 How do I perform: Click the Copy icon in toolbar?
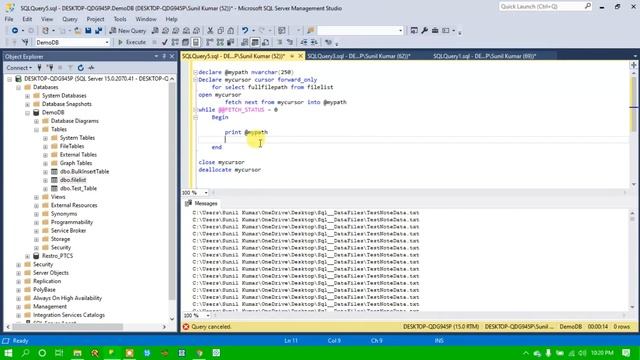coord(220,31)
